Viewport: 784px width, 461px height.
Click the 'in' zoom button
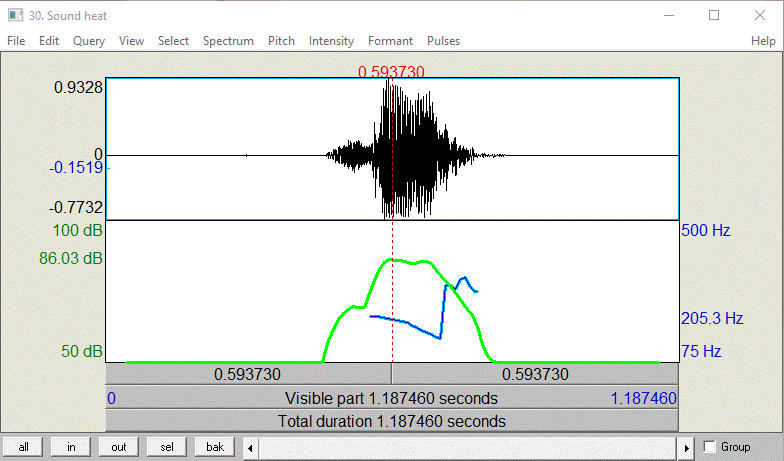coord(71,446)
